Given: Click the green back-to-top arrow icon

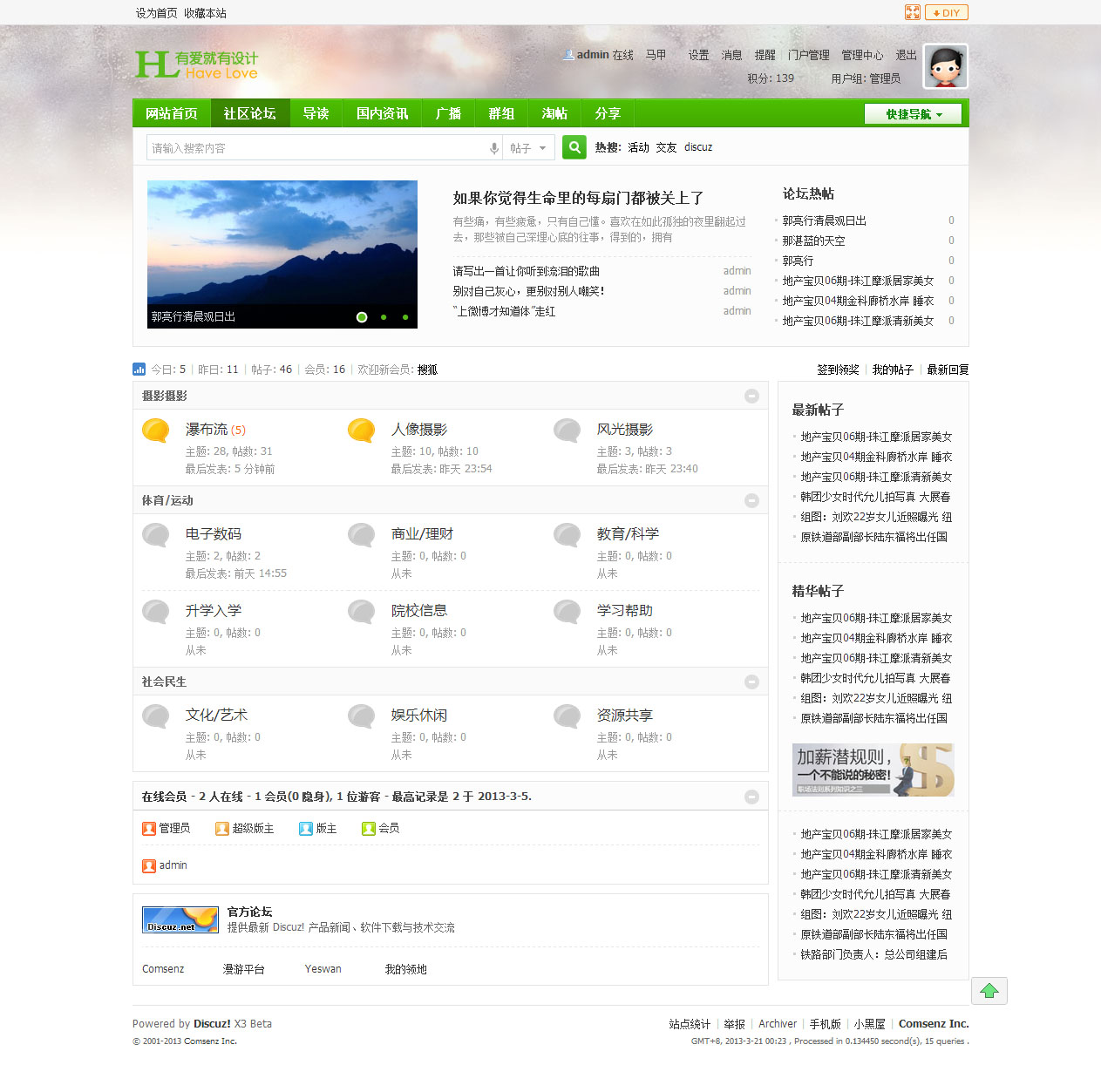Looking at the screenshot, I should (989, 991).
